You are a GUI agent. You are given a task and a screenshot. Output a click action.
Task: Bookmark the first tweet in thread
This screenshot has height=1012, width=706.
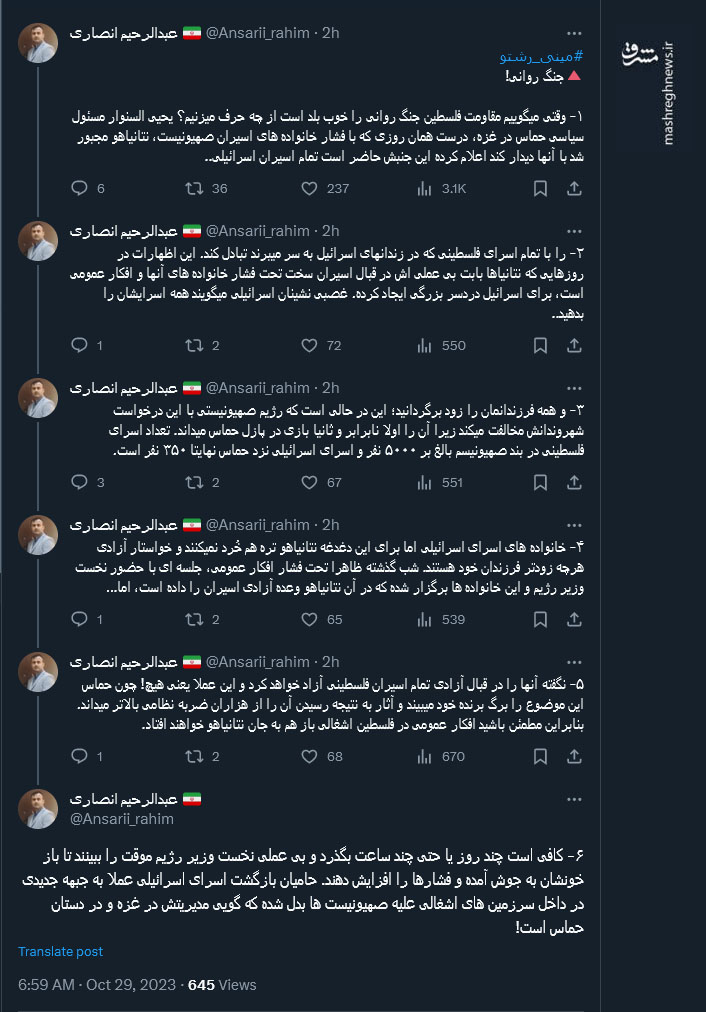pyautogui.click(x=540, y=188)
